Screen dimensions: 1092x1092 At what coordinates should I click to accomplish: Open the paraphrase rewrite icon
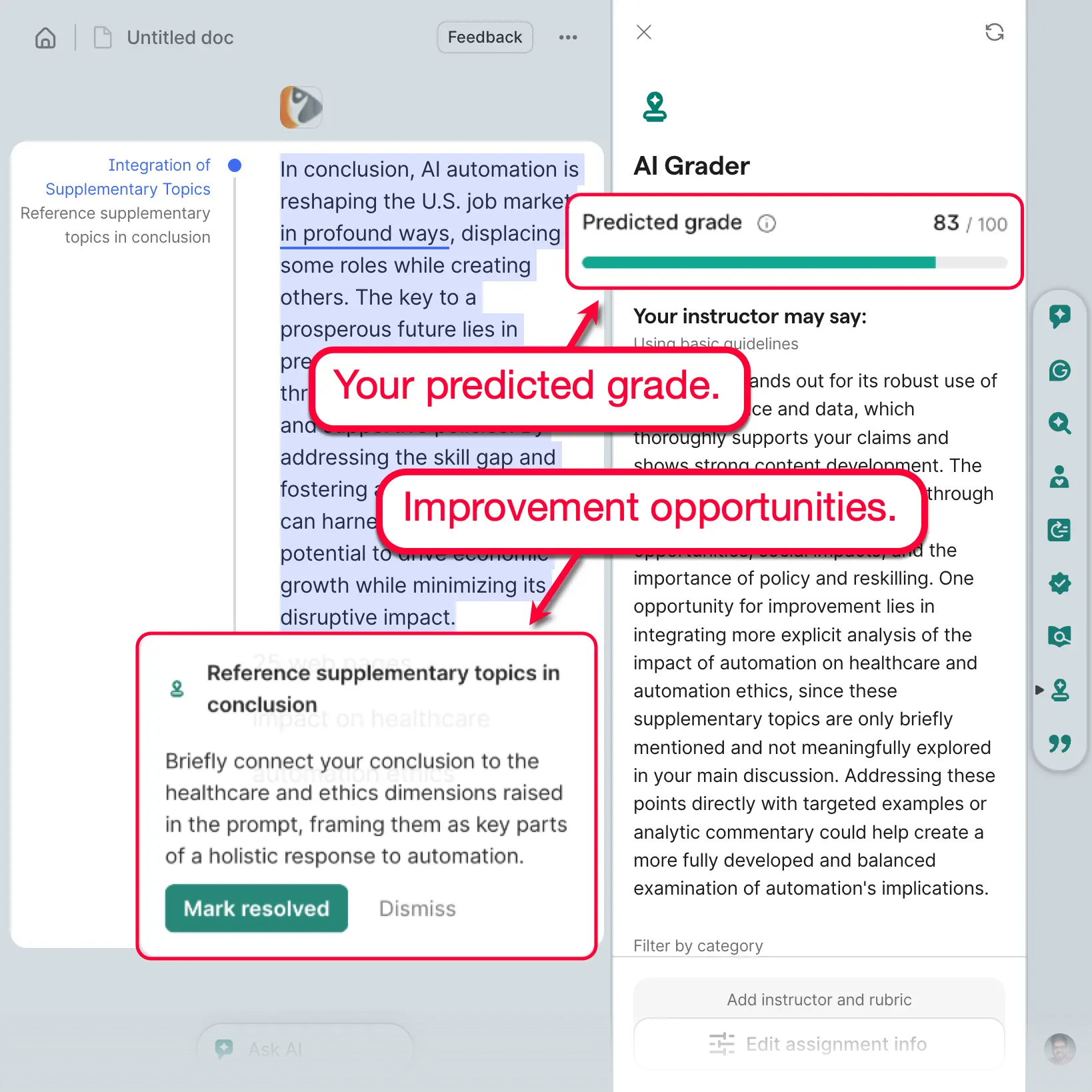click(1060, 531)
